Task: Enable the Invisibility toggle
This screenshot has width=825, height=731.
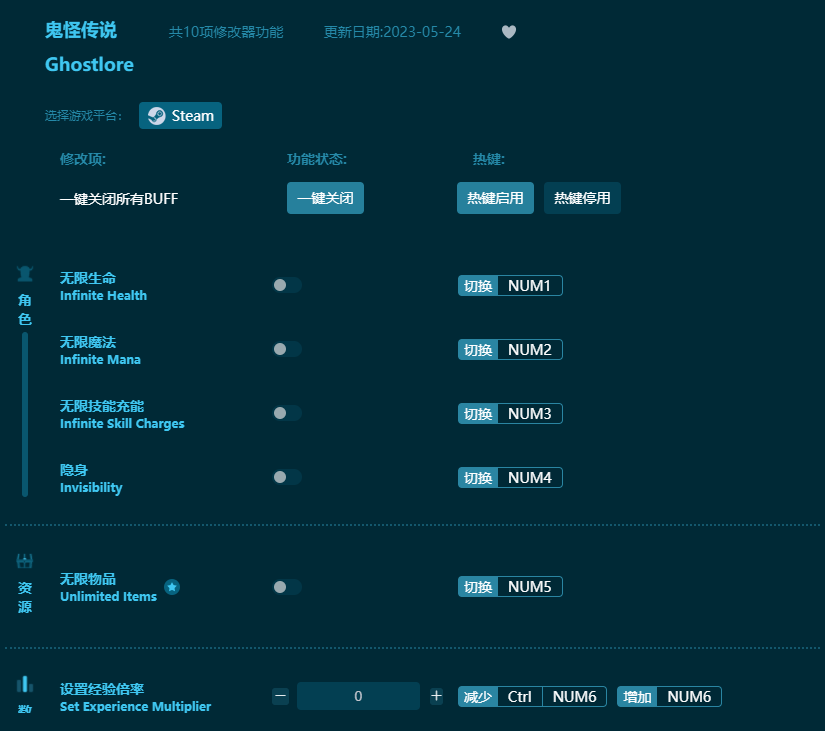Action: coord(287,477)
